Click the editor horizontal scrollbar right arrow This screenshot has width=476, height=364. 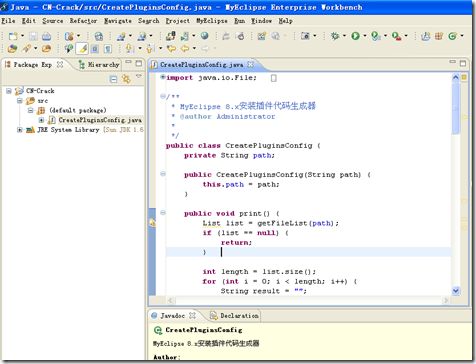click(x=445, y=300)
